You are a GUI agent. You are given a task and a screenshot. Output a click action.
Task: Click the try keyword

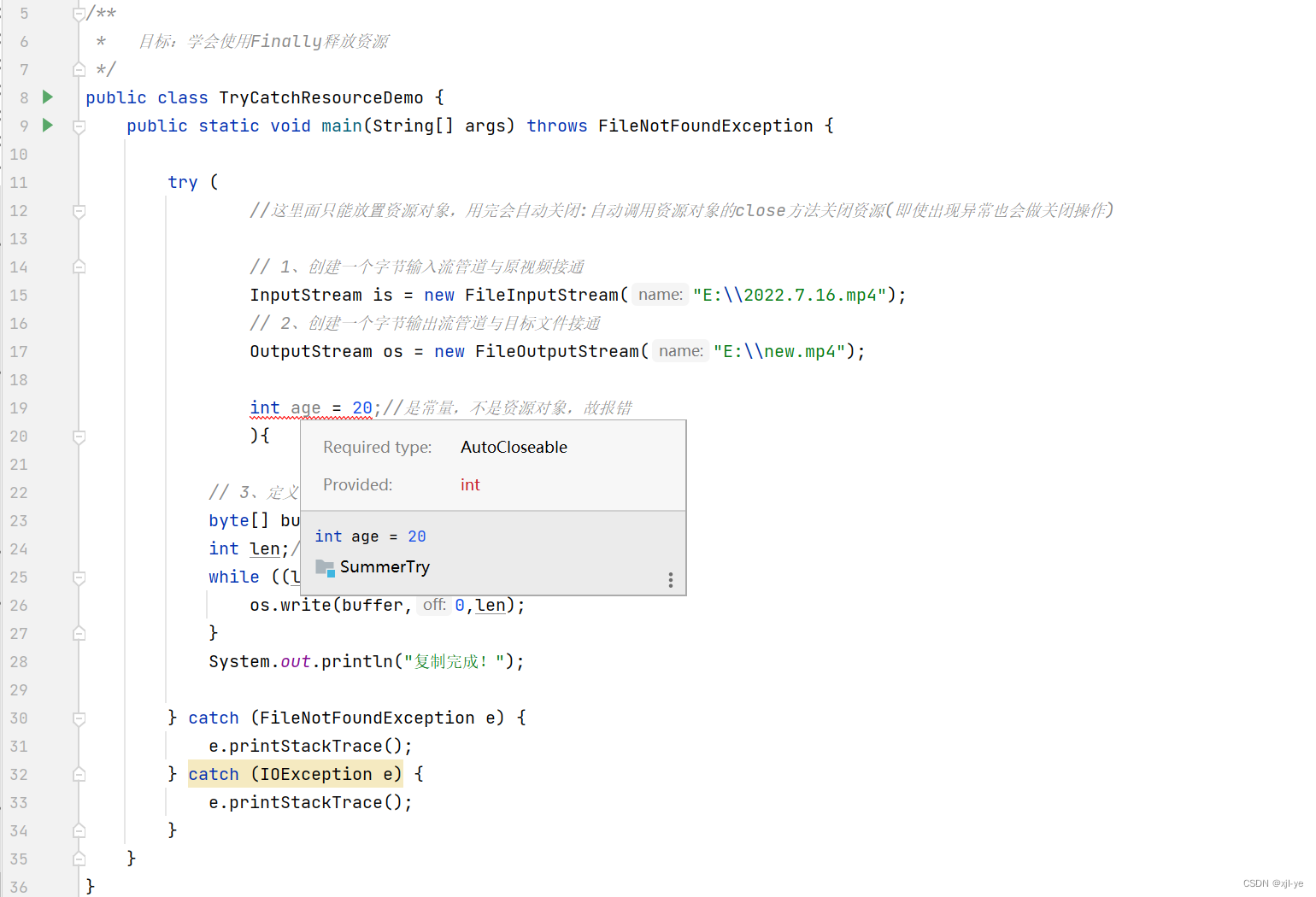183,182
